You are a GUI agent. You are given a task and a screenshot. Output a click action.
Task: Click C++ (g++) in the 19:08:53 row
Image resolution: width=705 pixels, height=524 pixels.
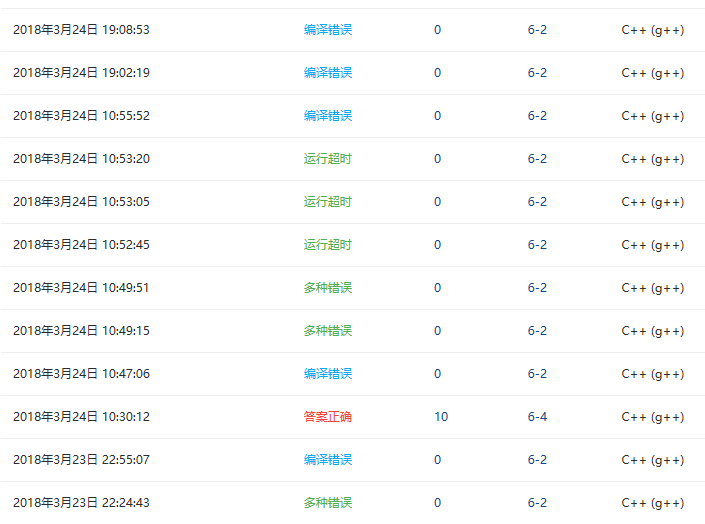pos(653,30)
